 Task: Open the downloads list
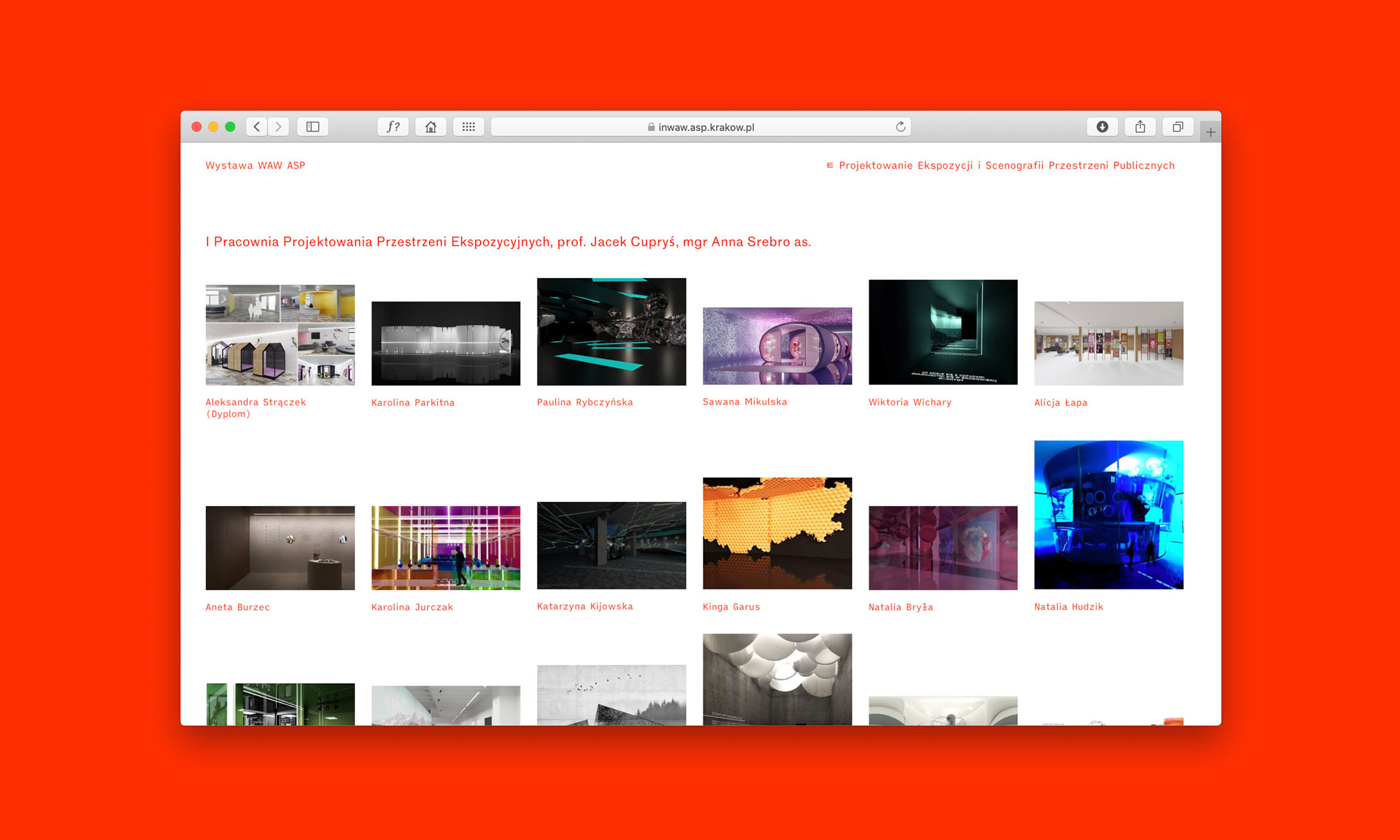(1102, 127)
